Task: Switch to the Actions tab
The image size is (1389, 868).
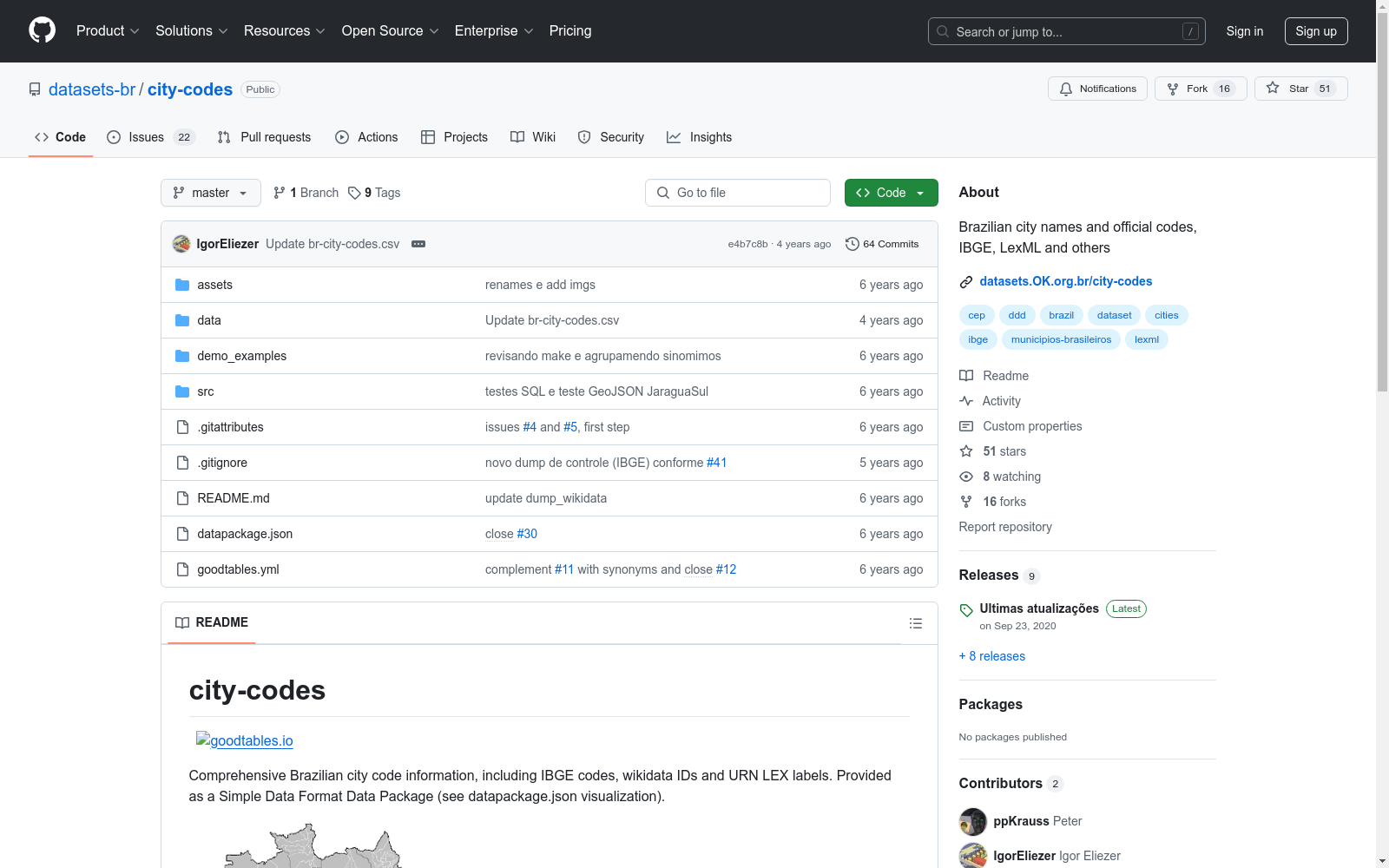Action: coord(366,137)
